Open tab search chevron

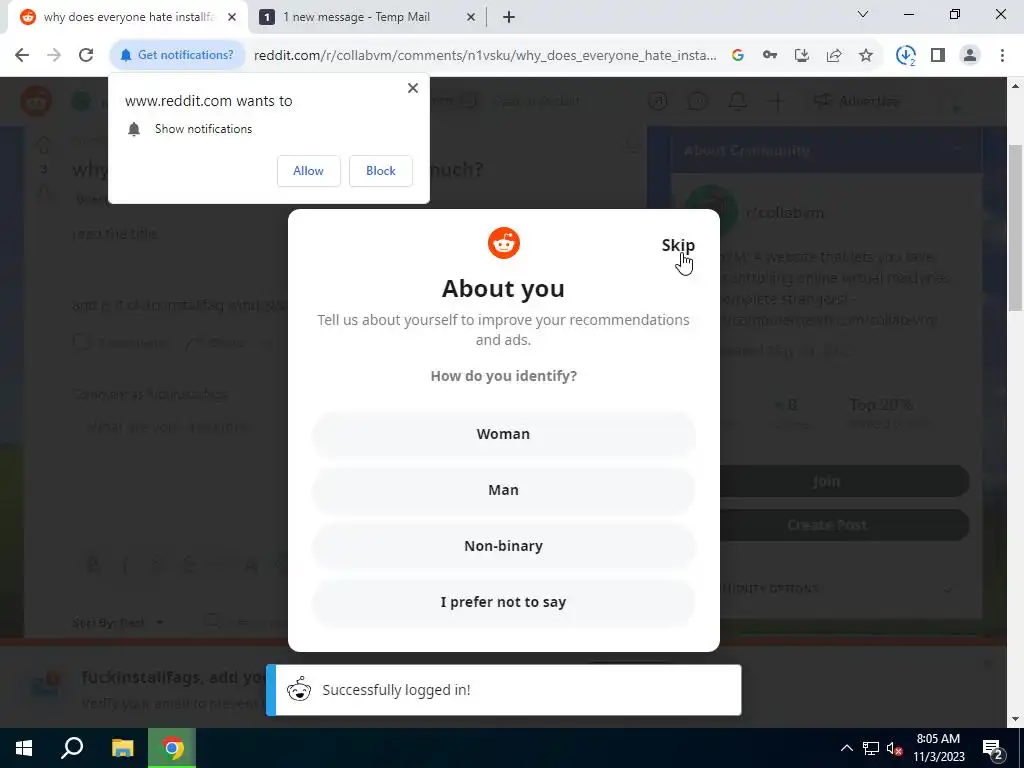tap(863, 14)
